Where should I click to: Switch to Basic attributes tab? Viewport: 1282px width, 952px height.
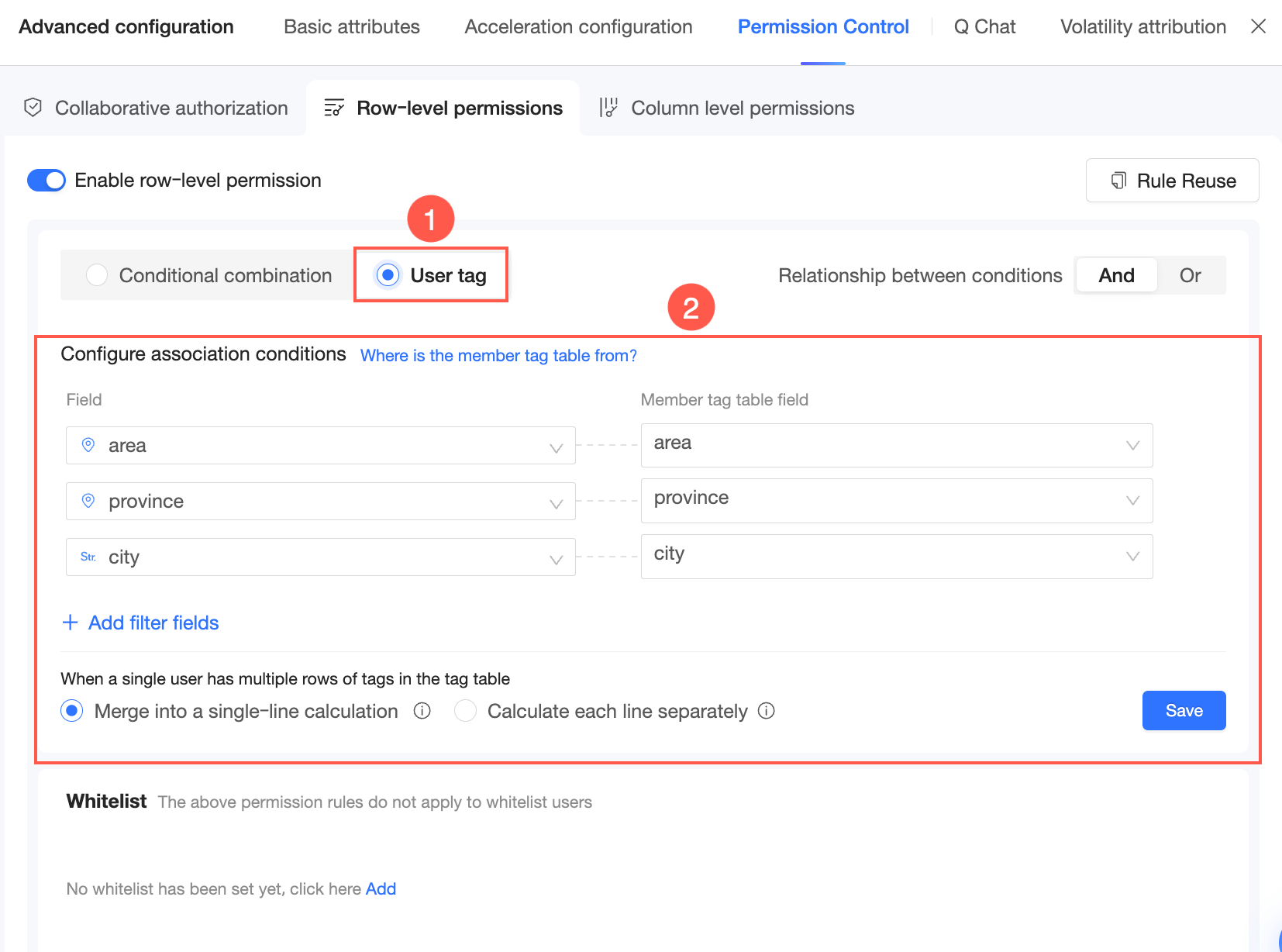pos(352,27)
